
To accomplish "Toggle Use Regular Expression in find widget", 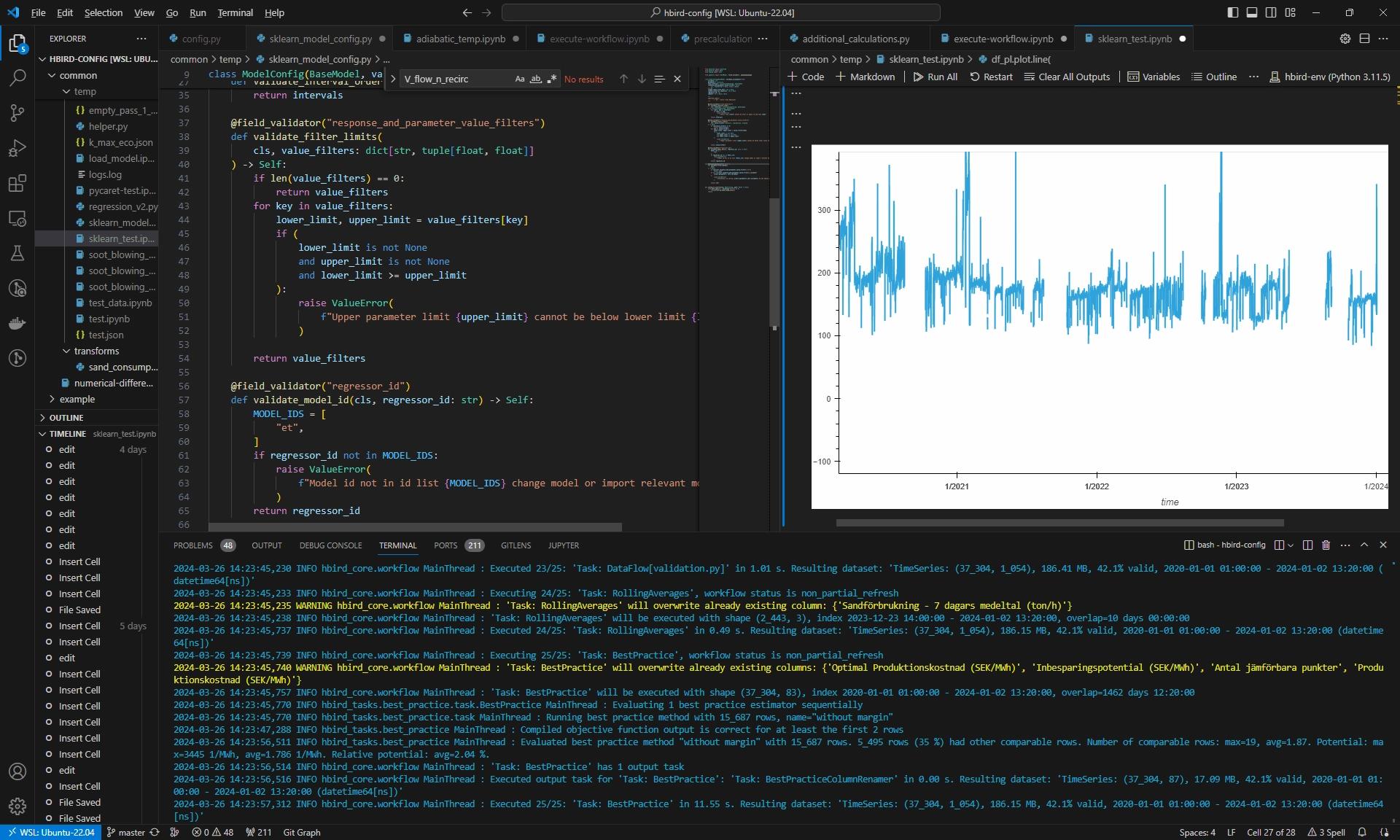I will pos(551,79).
